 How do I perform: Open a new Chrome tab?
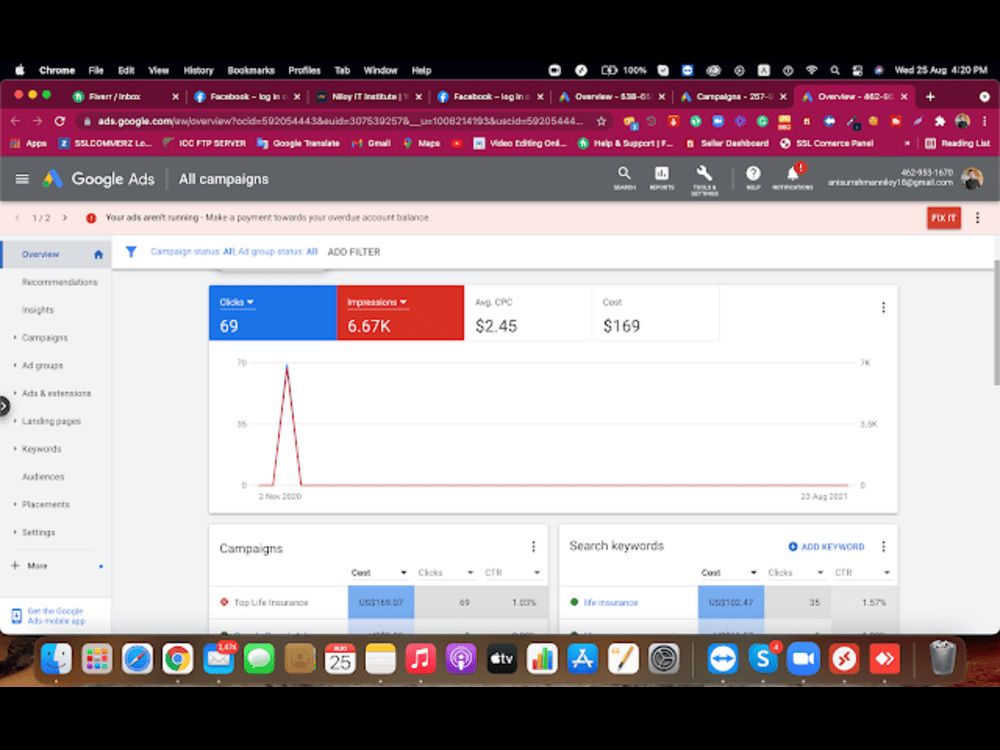(930, 97)
